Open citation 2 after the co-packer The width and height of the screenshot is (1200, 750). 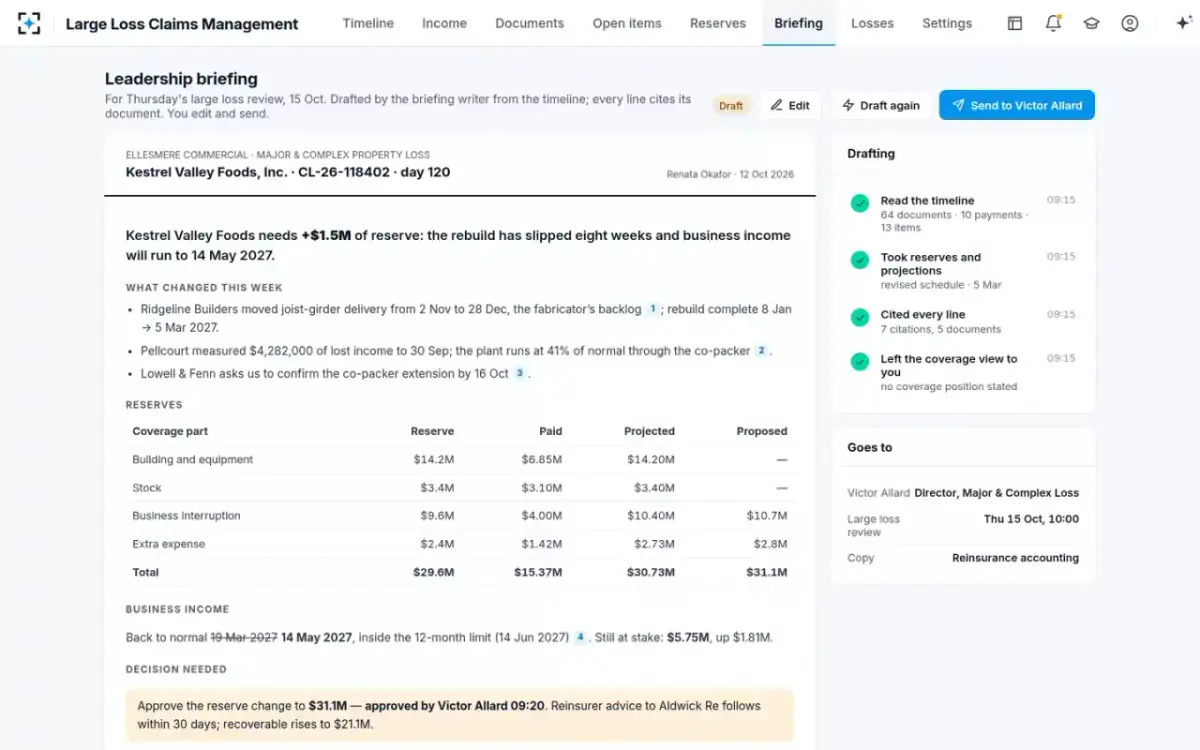761,352
